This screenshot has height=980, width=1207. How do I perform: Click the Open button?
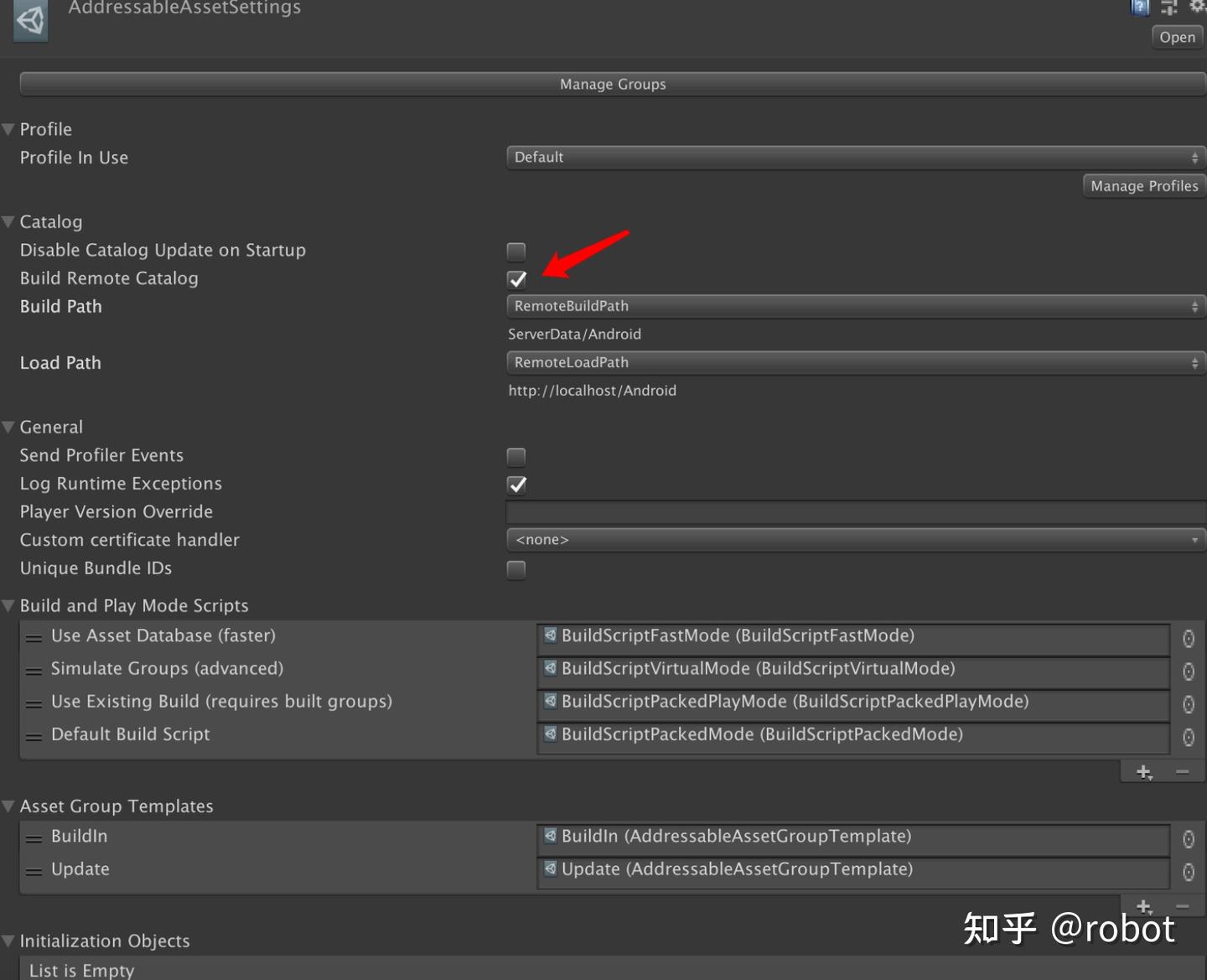1178,37
